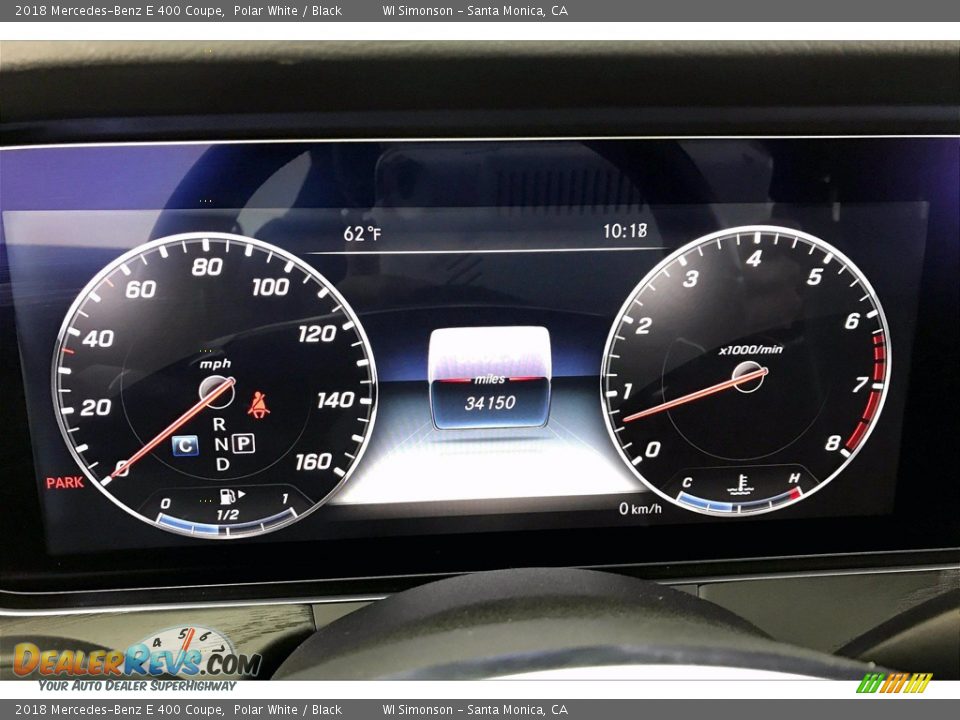The height and width of the screenshot is (720, 960).
Task: Click the bottom caption "Polar White / Black"
Action: click(288, 710)
